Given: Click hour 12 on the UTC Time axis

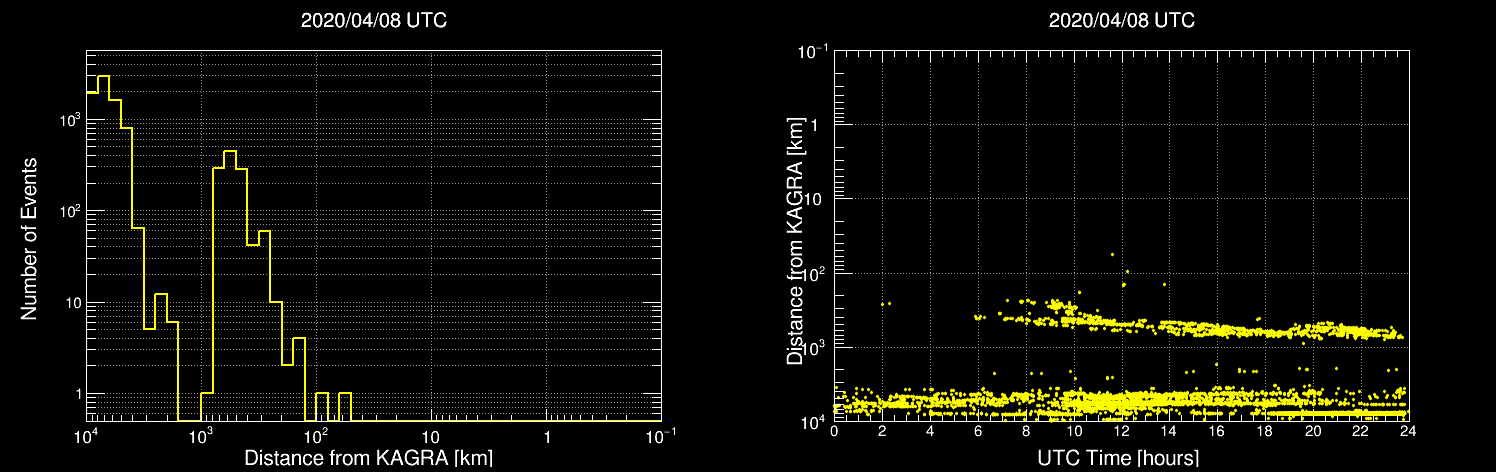Looking at the screenshot, I should click(x=1120, y=431).
